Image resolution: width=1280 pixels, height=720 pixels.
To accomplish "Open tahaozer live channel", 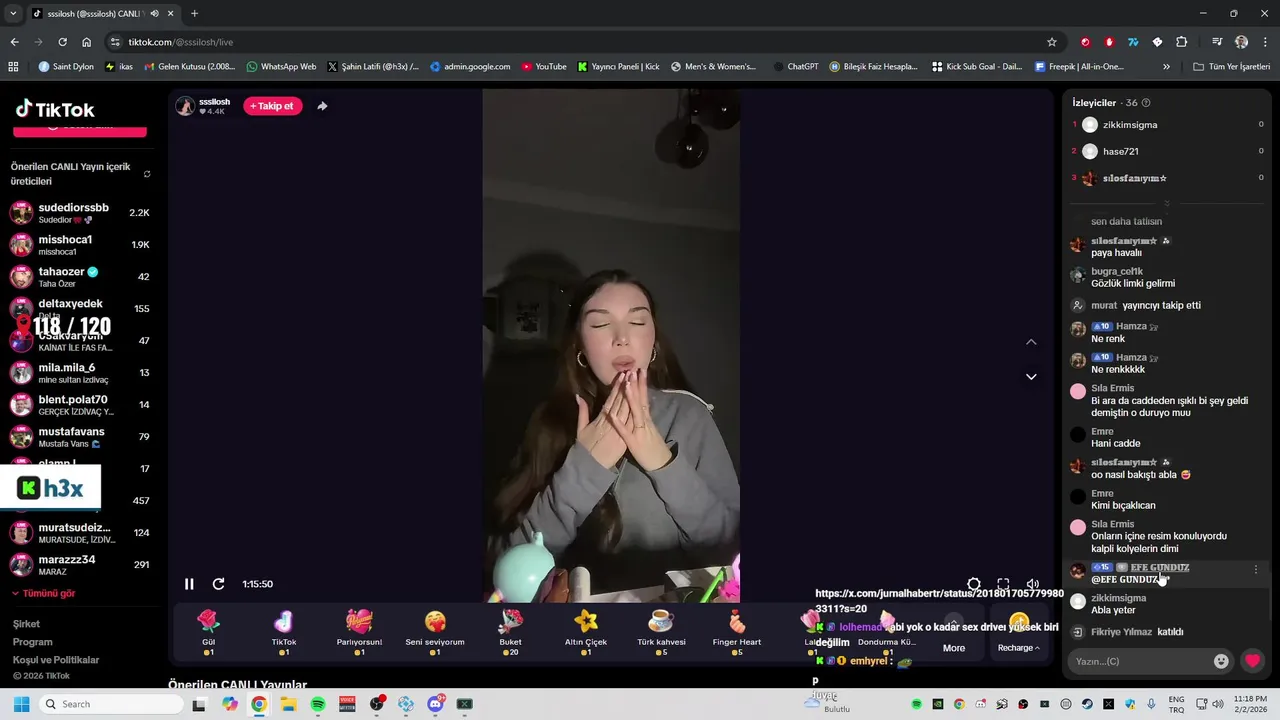I will pos(79,277).
